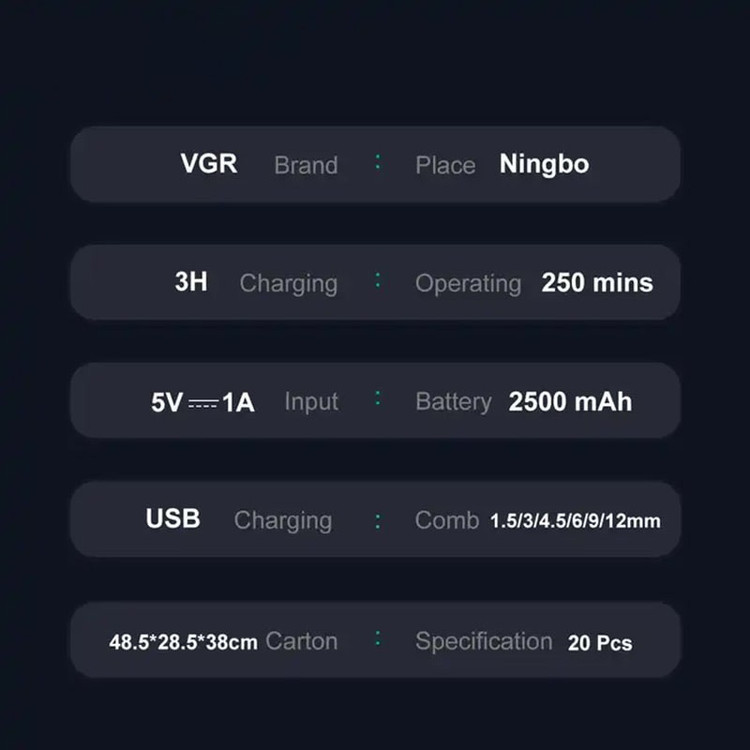
Task: Select the Input label
Action: tap(311, 402)
